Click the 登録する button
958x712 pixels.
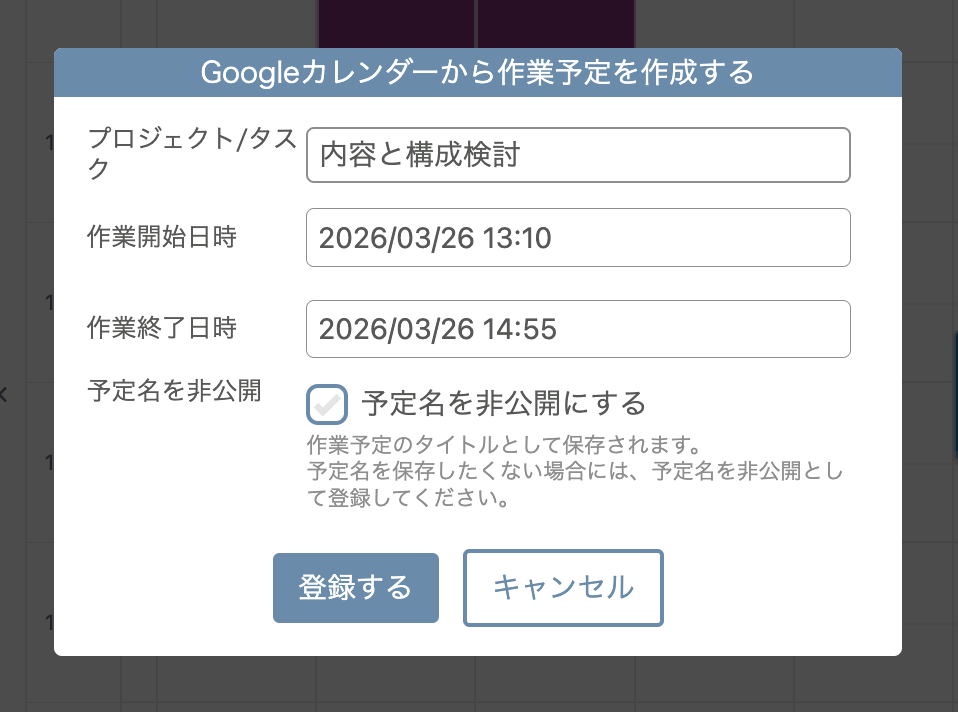click(x=355, y=588)
